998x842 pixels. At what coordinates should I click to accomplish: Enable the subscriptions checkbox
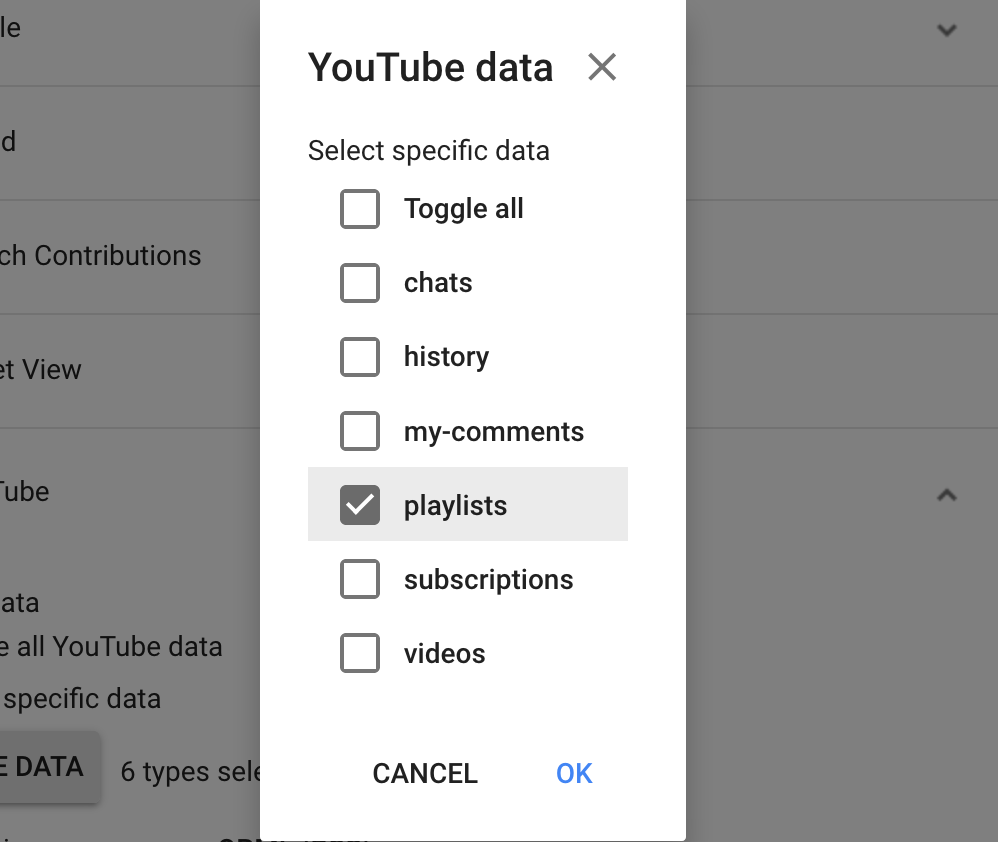360,579
